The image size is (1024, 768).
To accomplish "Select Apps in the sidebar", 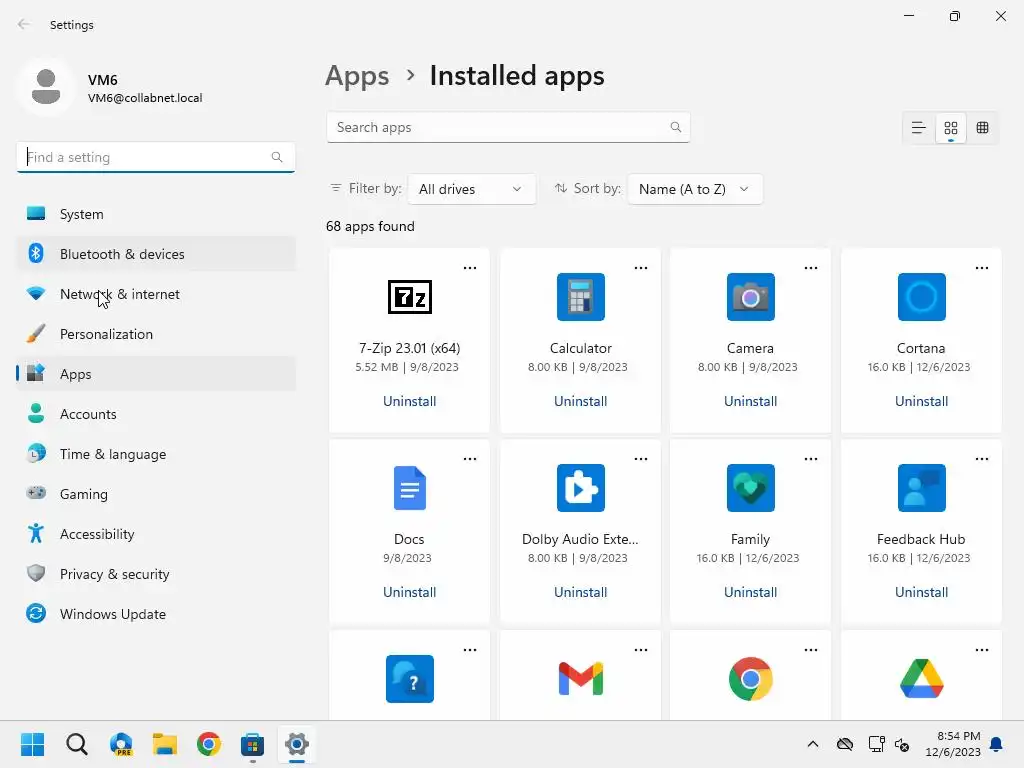I will click(155, 374).
